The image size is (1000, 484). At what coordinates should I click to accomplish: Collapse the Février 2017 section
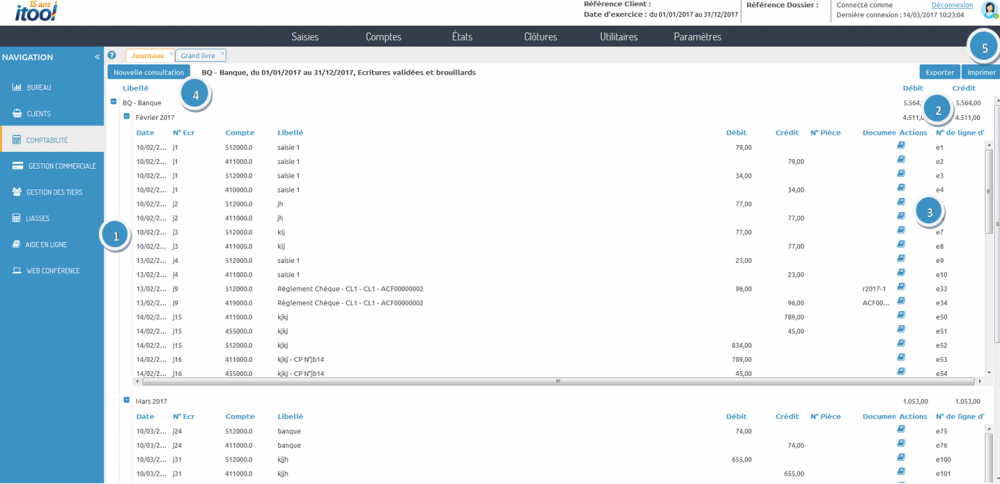(126, 116)
